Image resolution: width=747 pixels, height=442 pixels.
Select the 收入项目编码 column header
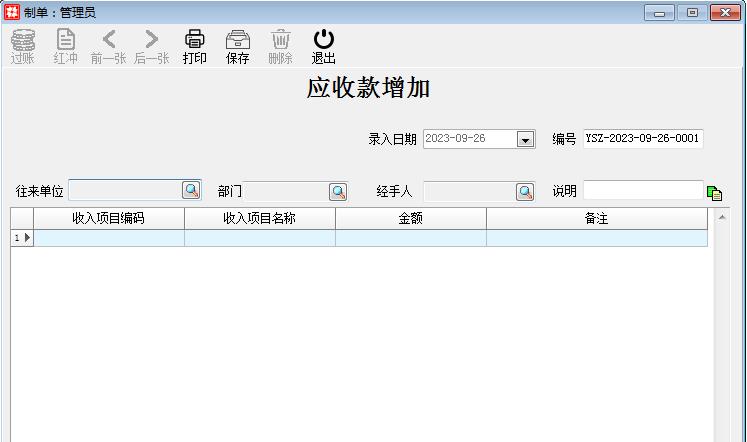coord(109,218)
